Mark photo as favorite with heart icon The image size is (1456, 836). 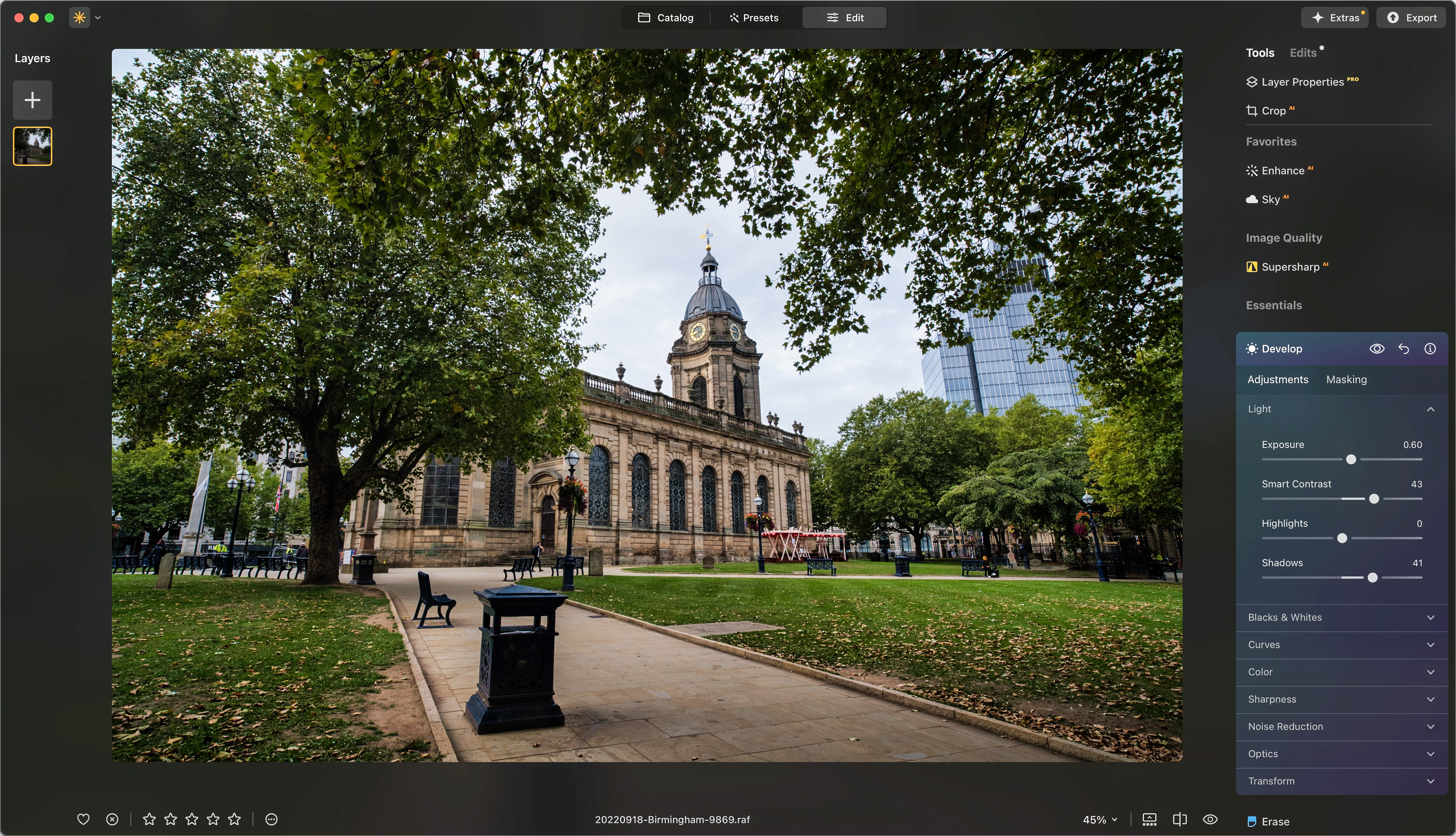coord(83,819)
